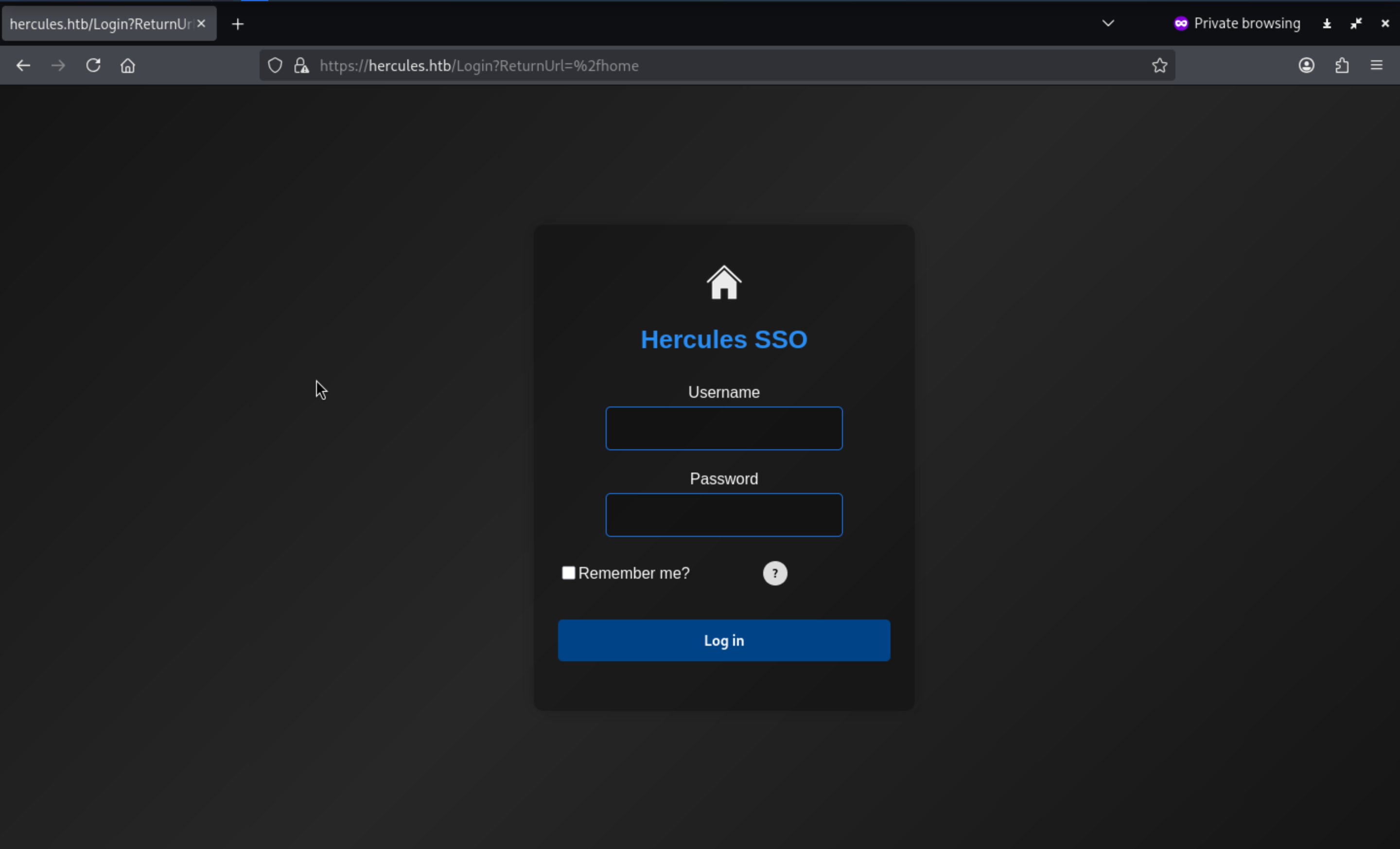Screen dimensions: 1400x849
Task: Click the question mark help icon
Action: (x=774, y=573)
